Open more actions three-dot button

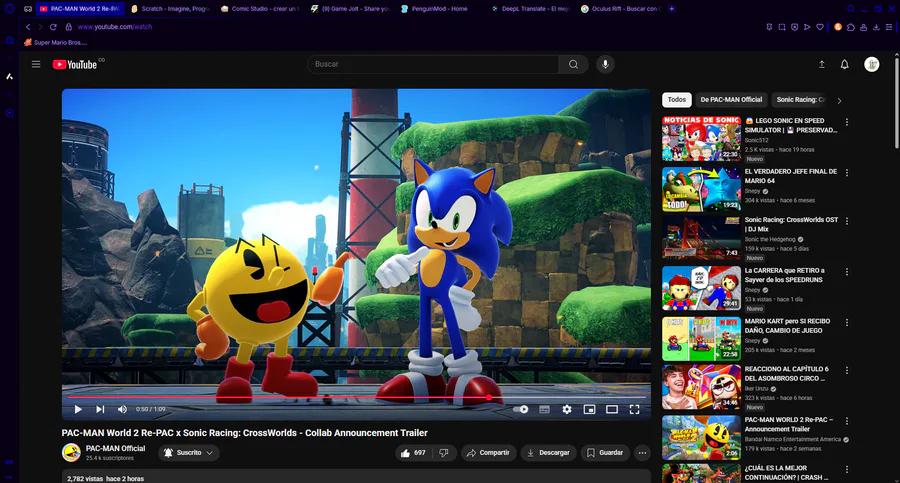pos(642,453)
